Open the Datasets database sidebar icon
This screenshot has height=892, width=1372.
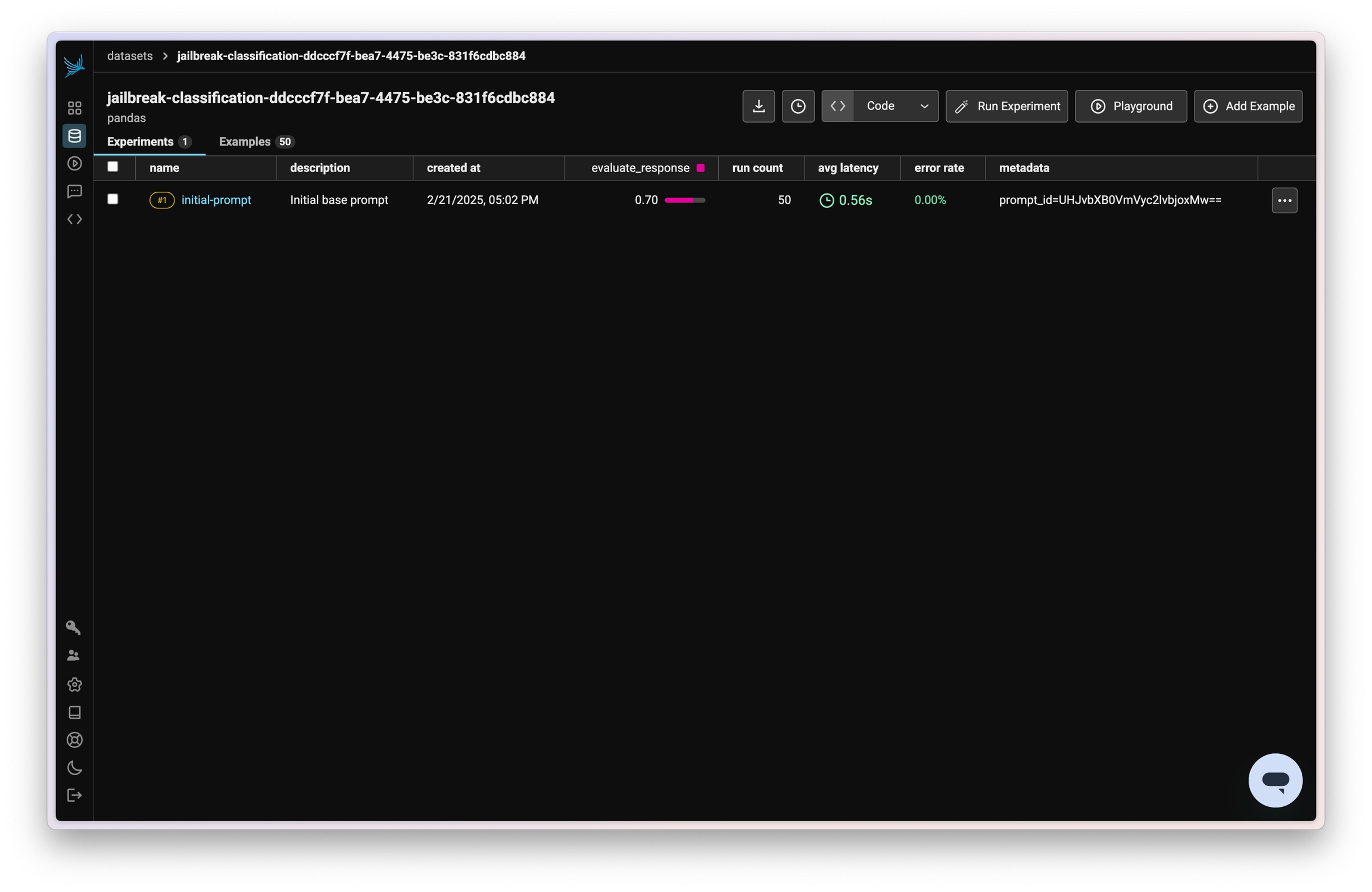(74, 136)
